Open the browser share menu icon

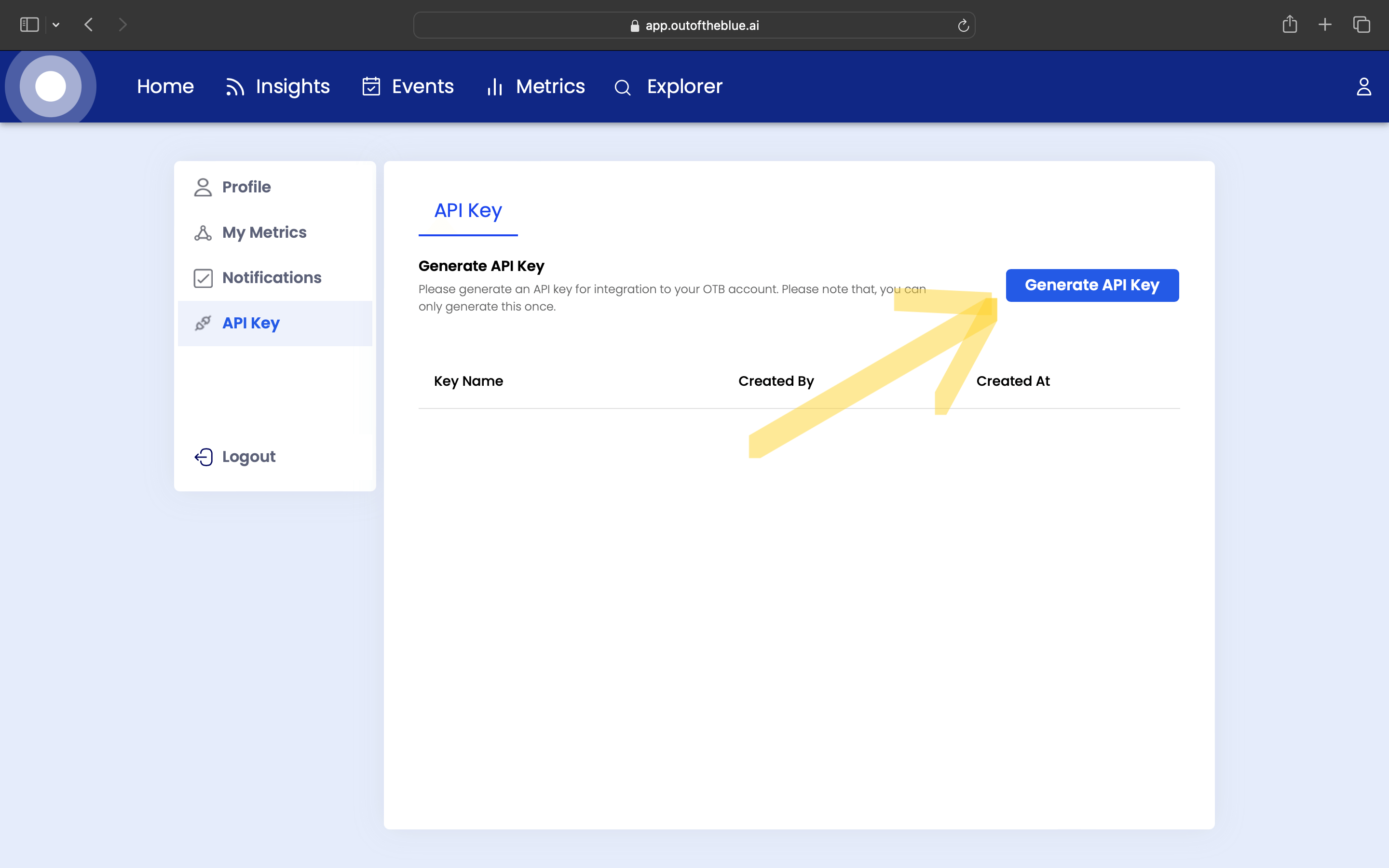(x=1289, y=25)
